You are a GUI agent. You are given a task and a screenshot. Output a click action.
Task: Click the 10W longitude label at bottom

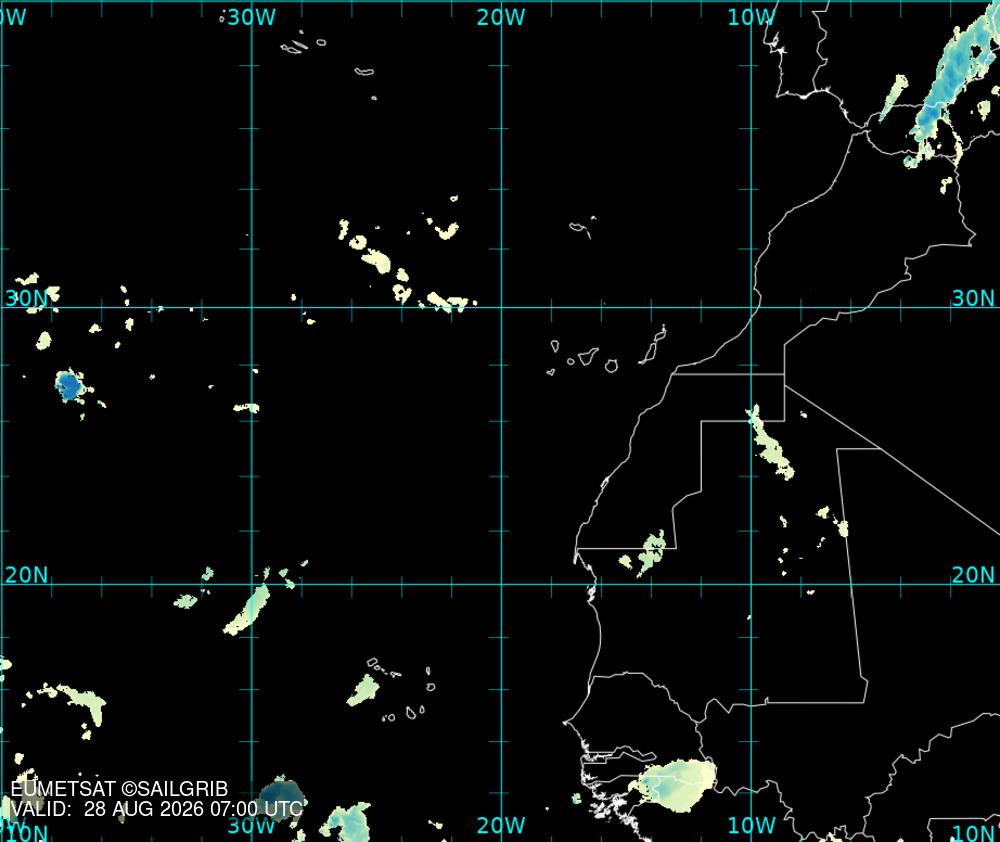tap(751, 825)
